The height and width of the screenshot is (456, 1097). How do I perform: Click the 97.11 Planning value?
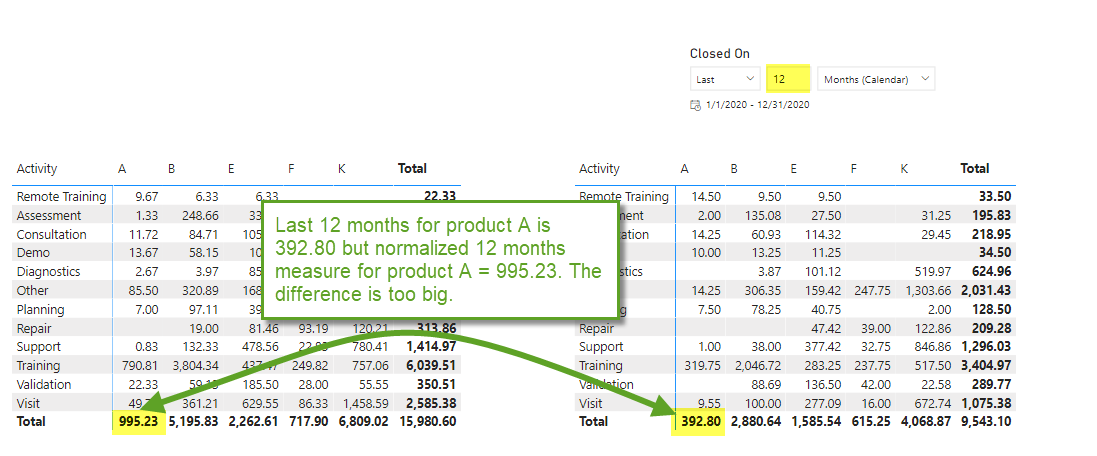(x=203, y=309)
